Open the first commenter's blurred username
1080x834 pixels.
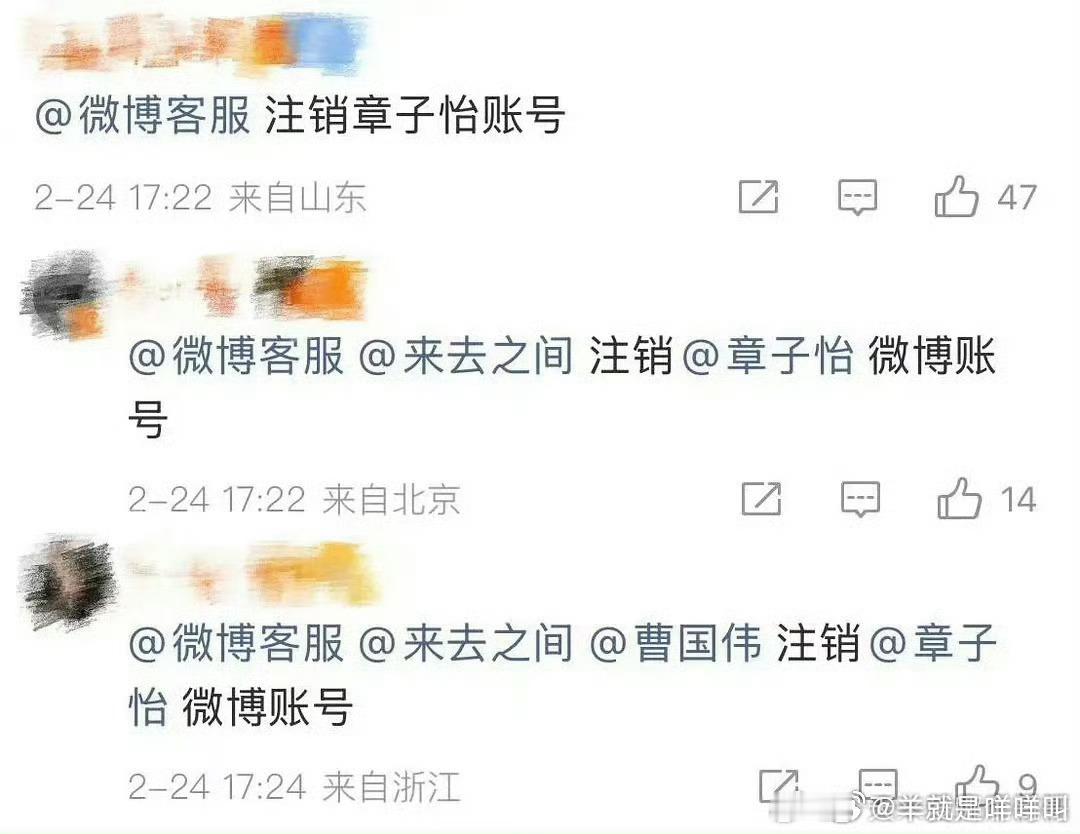(x=200, y=43)
